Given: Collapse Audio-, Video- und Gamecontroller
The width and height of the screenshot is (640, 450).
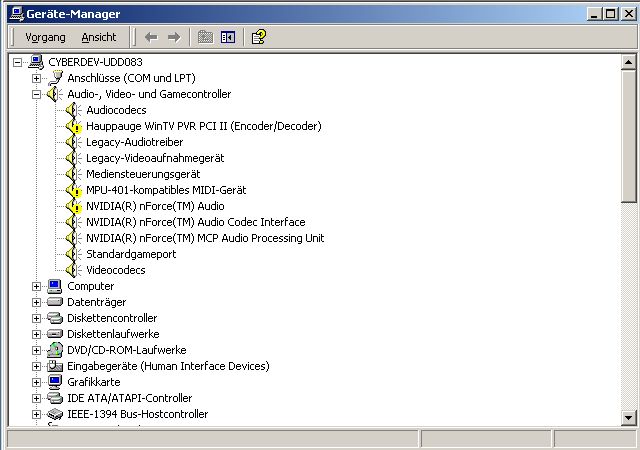Looking at the screenshot, I should [36, 94].
